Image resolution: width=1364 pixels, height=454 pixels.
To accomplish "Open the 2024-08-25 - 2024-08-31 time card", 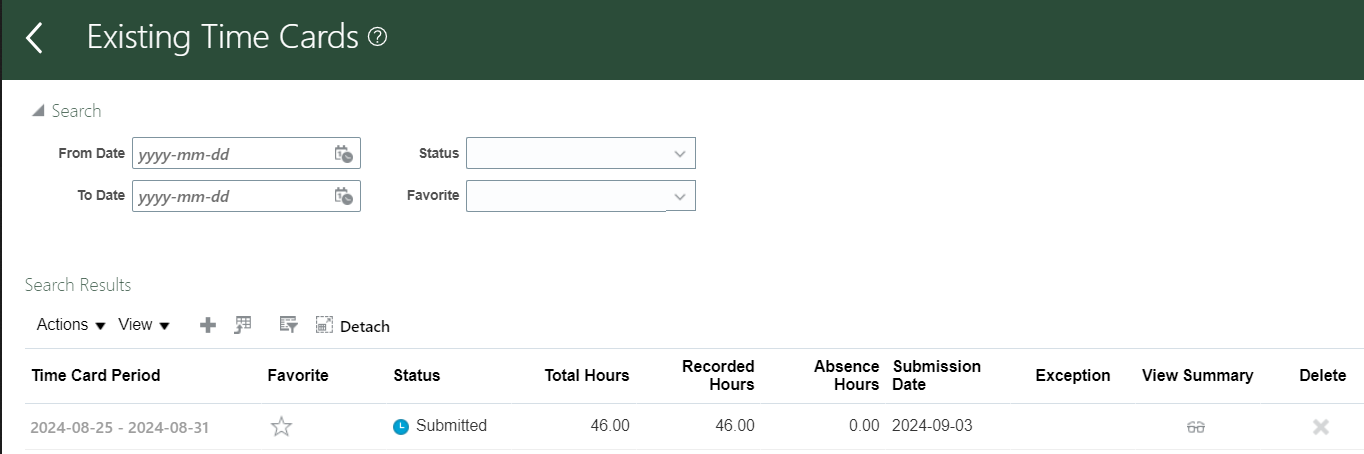I will pyautogui.click(x=120, y=428).
